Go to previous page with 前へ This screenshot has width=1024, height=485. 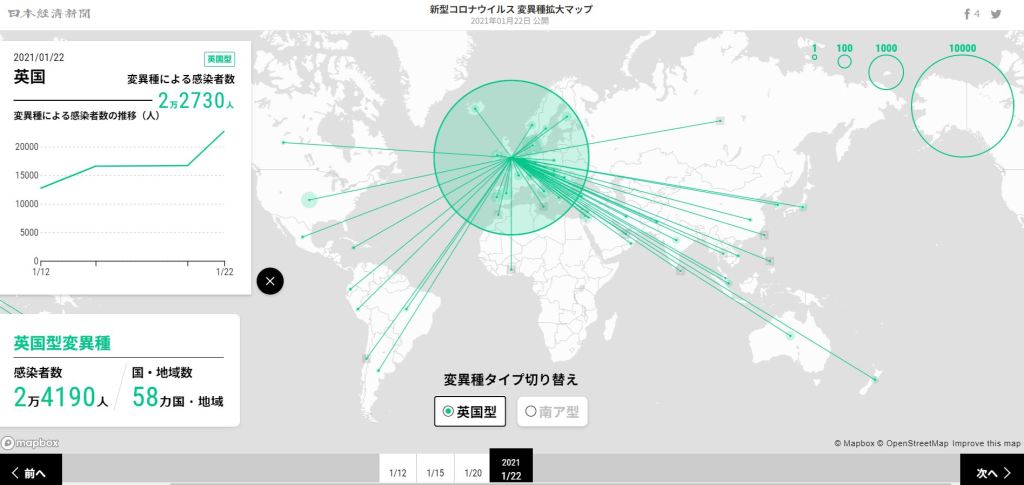[x=30, y=472]
